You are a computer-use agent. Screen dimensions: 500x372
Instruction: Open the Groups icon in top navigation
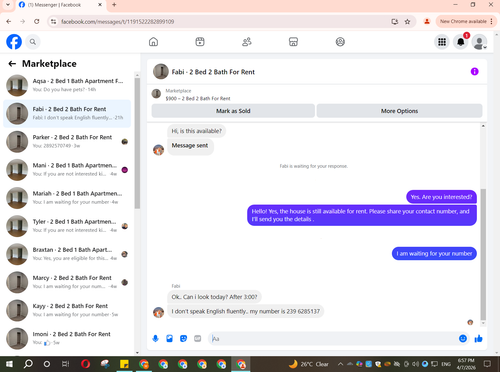point(340,42)
